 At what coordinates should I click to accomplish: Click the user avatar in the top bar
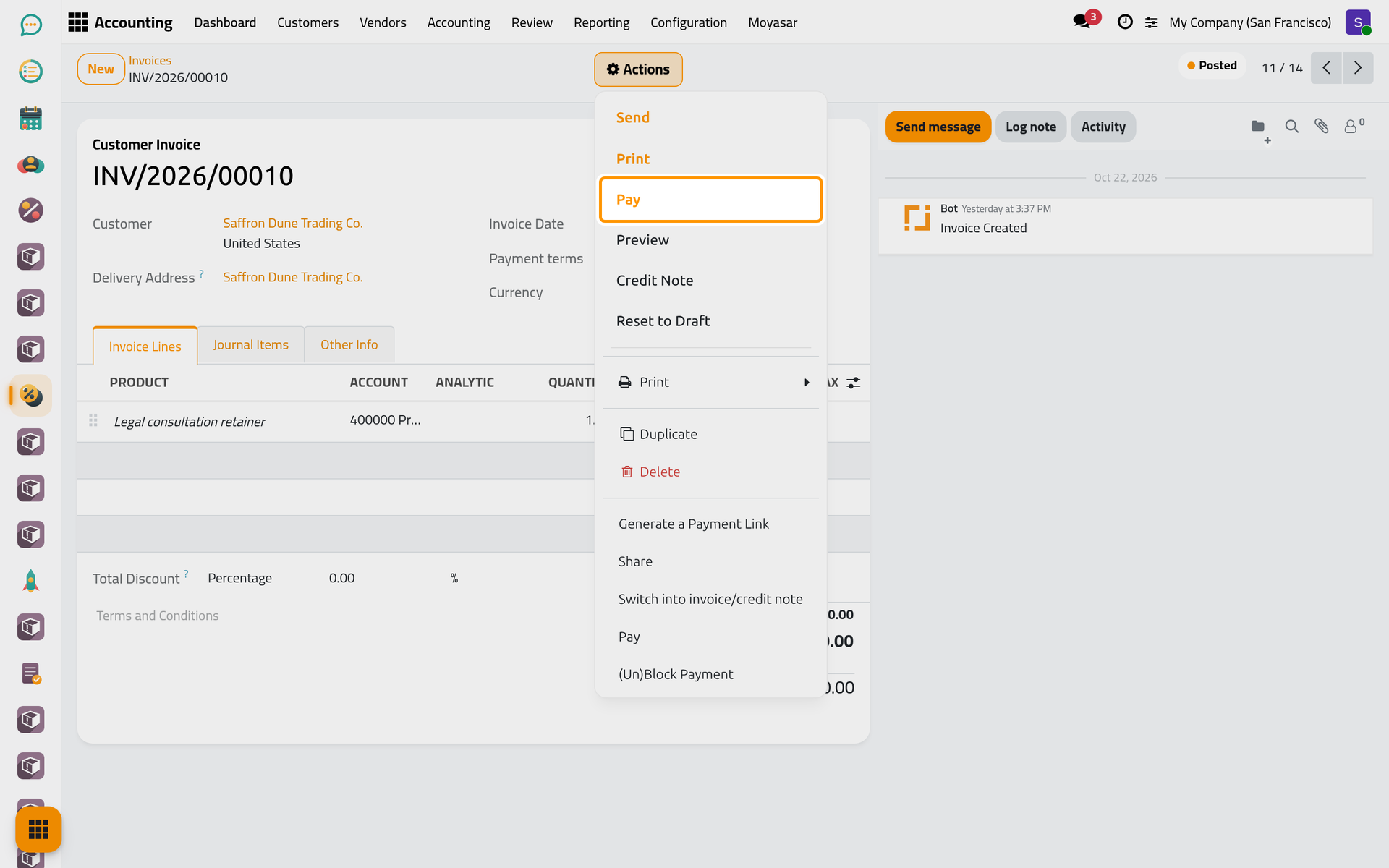click(x=1358, y=22)
